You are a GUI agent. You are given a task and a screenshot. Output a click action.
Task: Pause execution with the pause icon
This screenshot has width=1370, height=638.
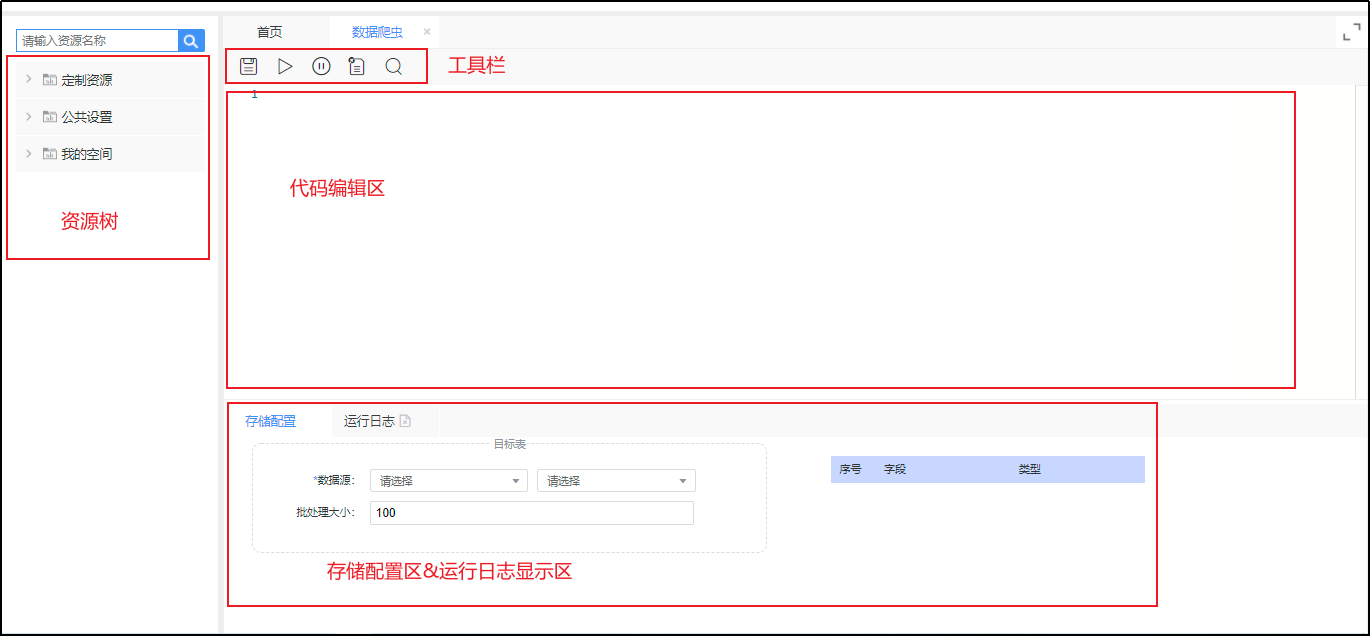(321, 66)
